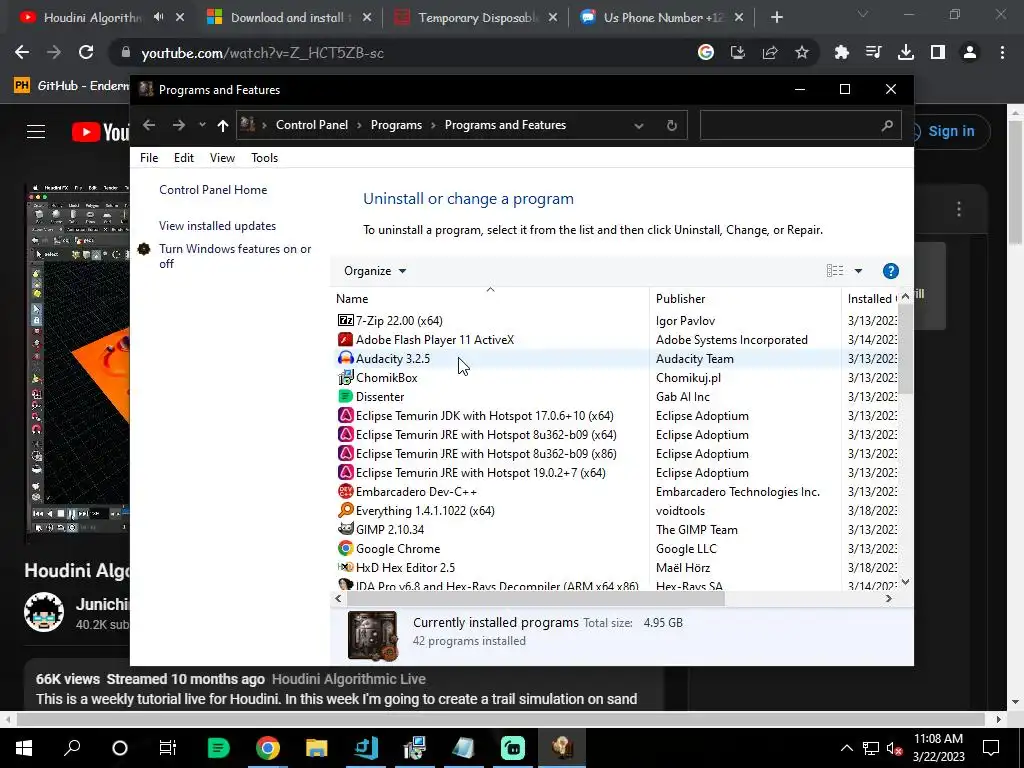
Task: Open the notification center icon
Action: pos(991,748)
